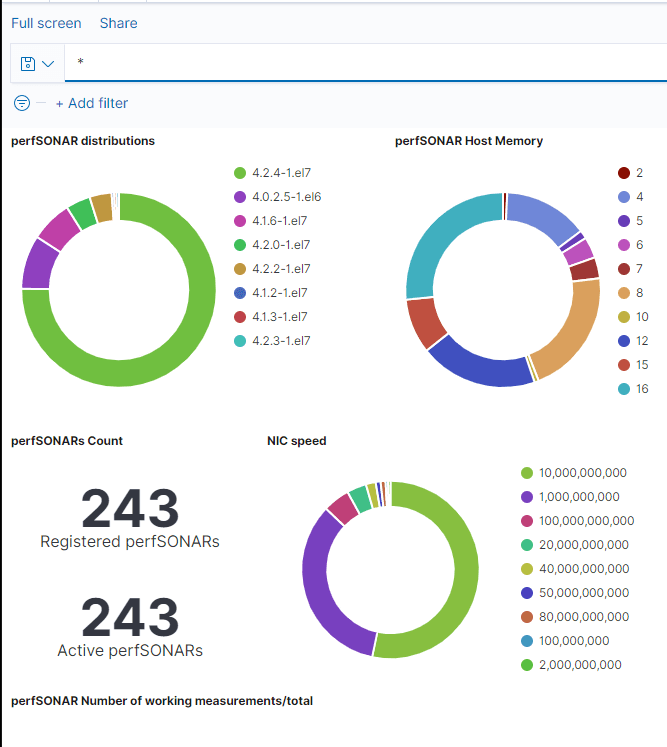Click memory legend entry 7
Image resolution: width=667 pixels, height=747 pixels.
click(x=630, y=269)
